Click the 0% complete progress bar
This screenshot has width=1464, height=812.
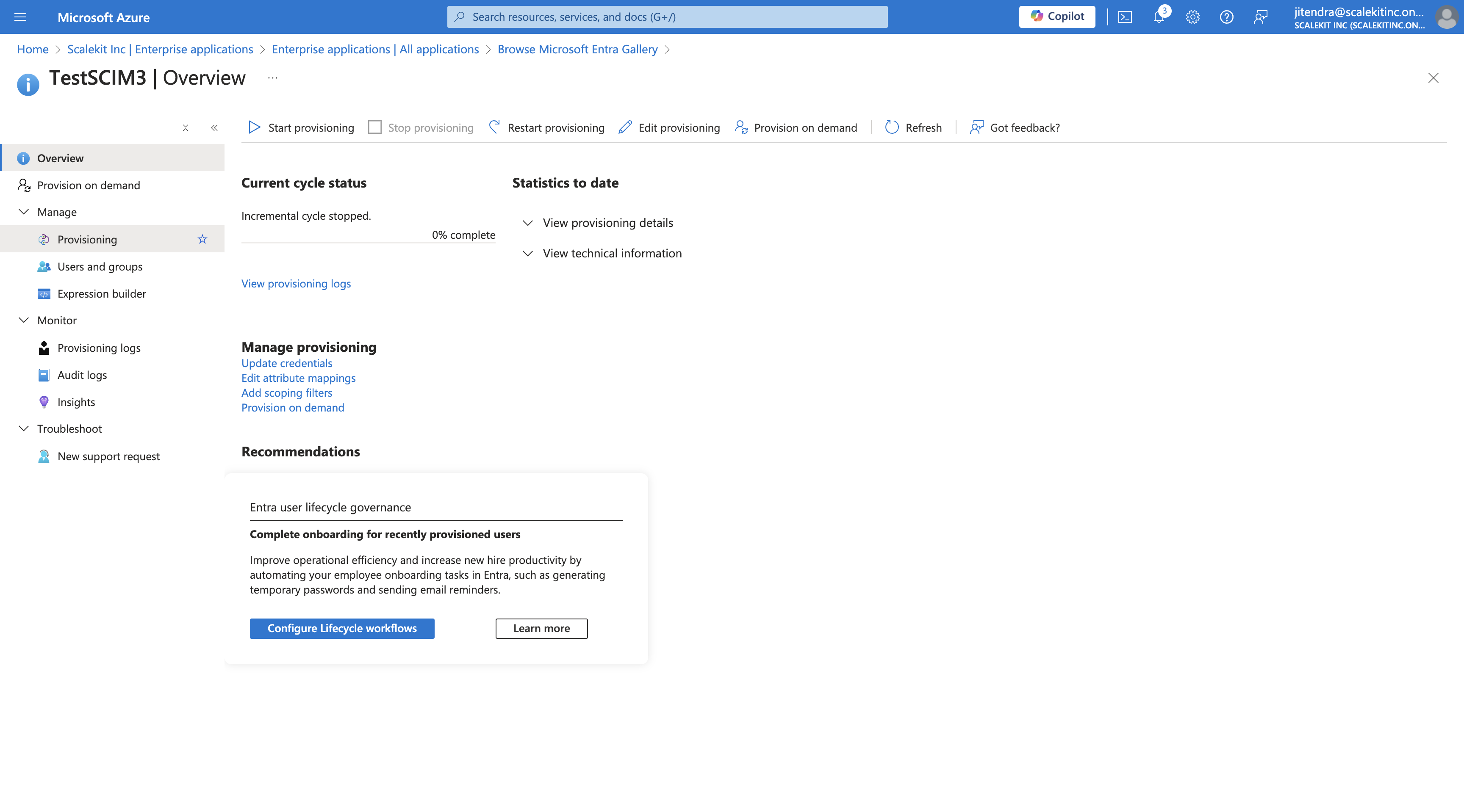click(x=368, y=243)
